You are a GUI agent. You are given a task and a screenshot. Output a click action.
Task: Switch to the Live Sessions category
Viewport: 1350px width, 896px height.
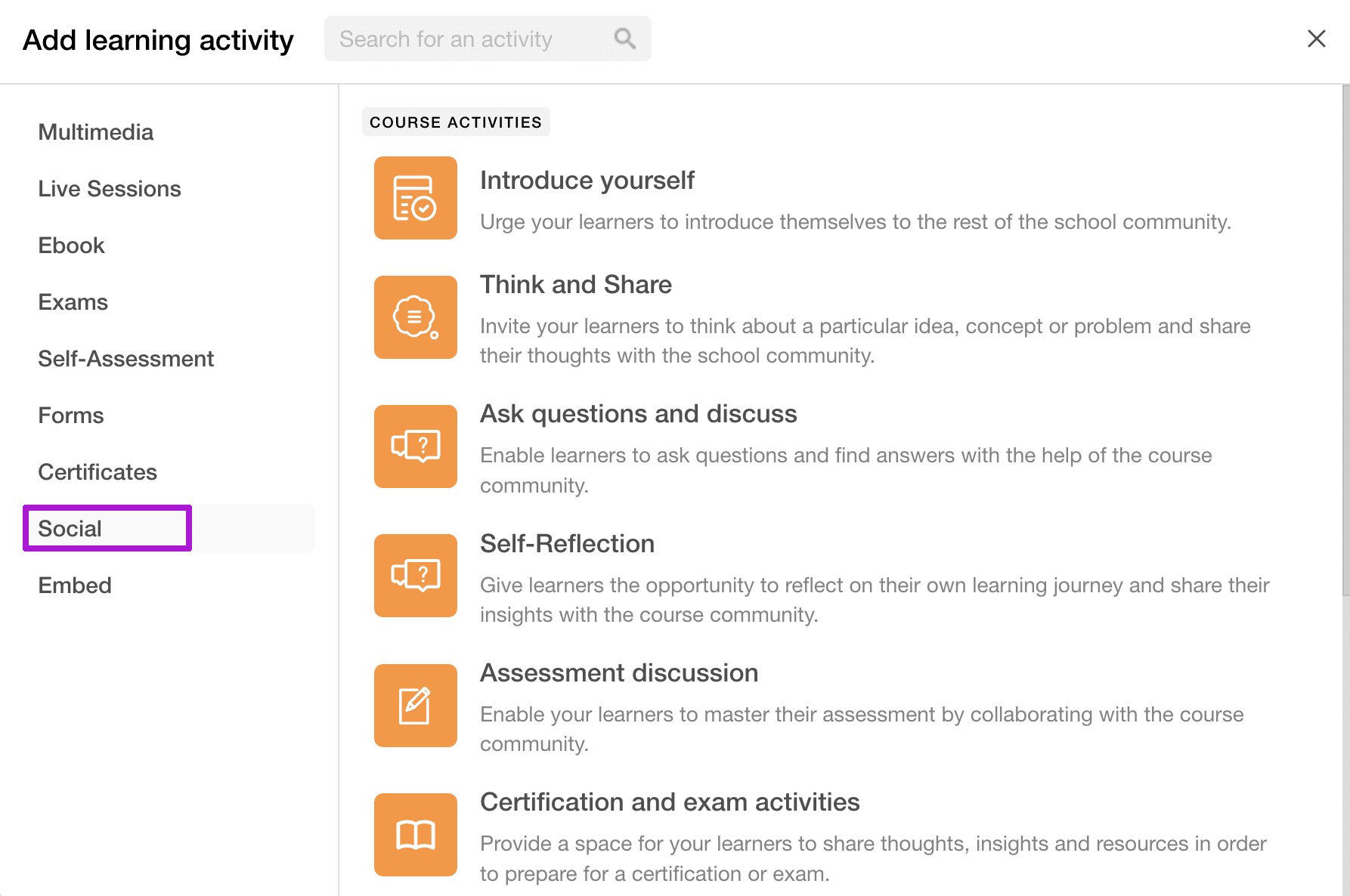[x=110, y=188]
